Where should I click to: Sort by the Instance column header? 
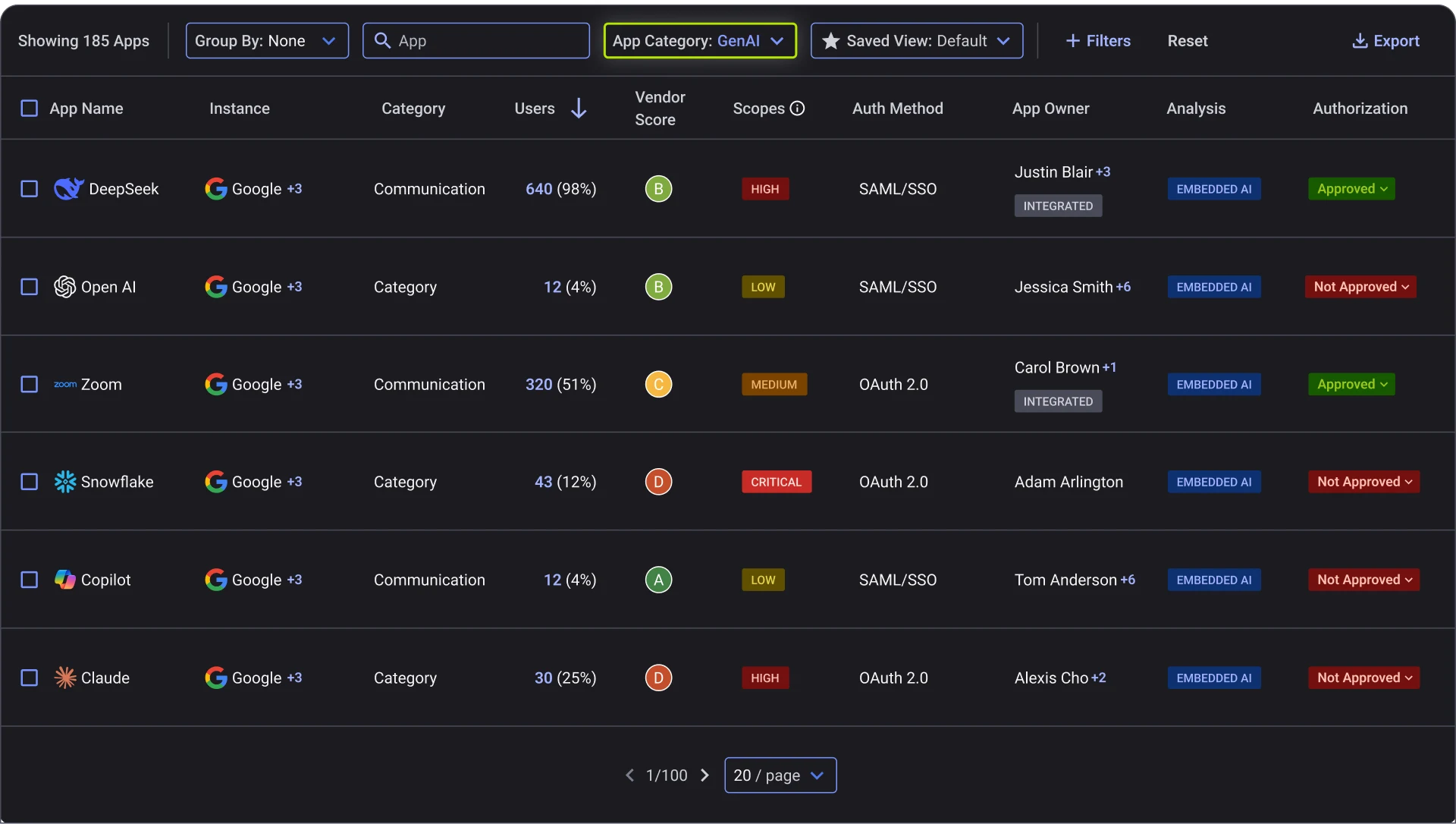[240, 109]
